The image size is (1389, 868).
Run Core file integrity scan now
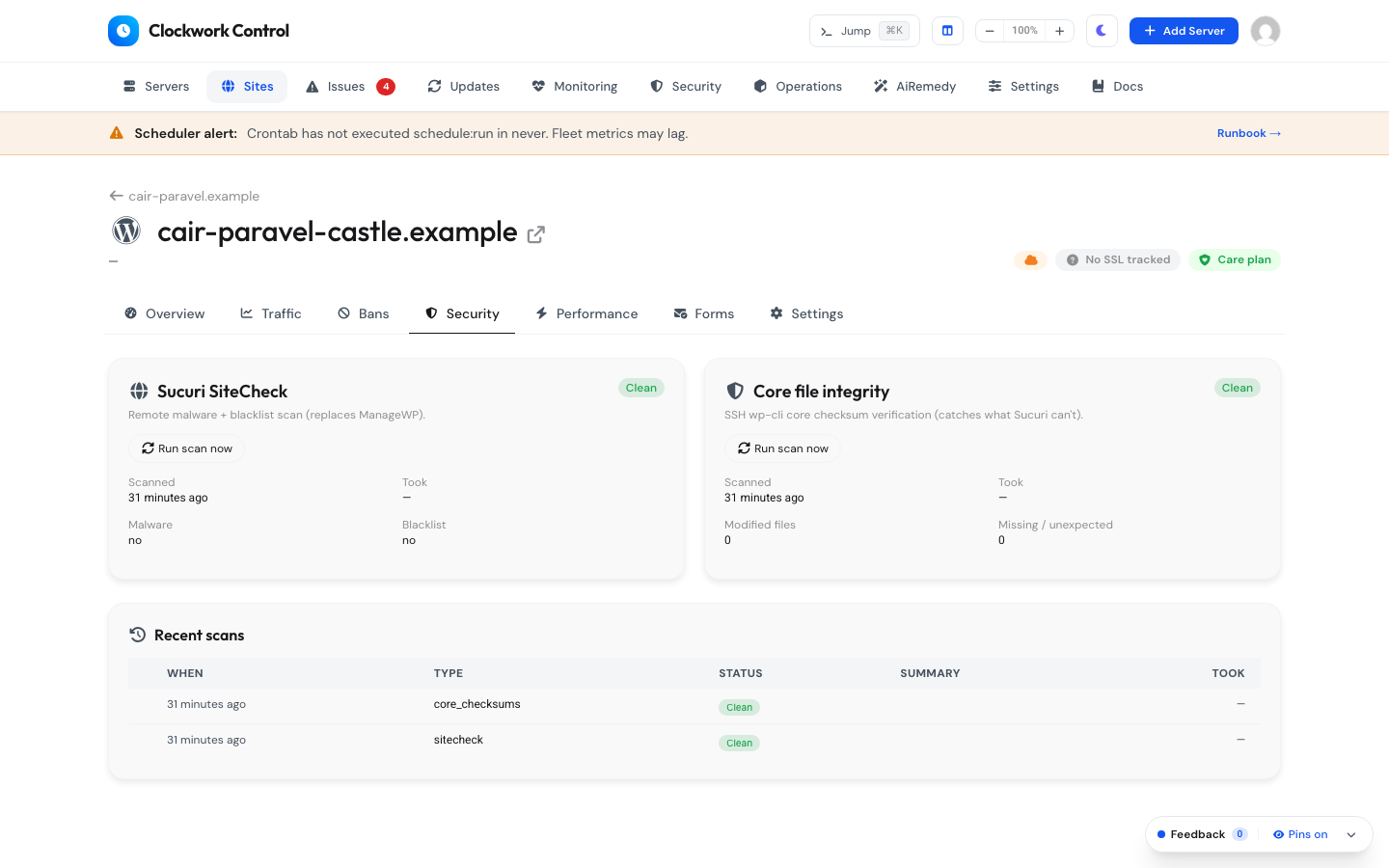783,448
